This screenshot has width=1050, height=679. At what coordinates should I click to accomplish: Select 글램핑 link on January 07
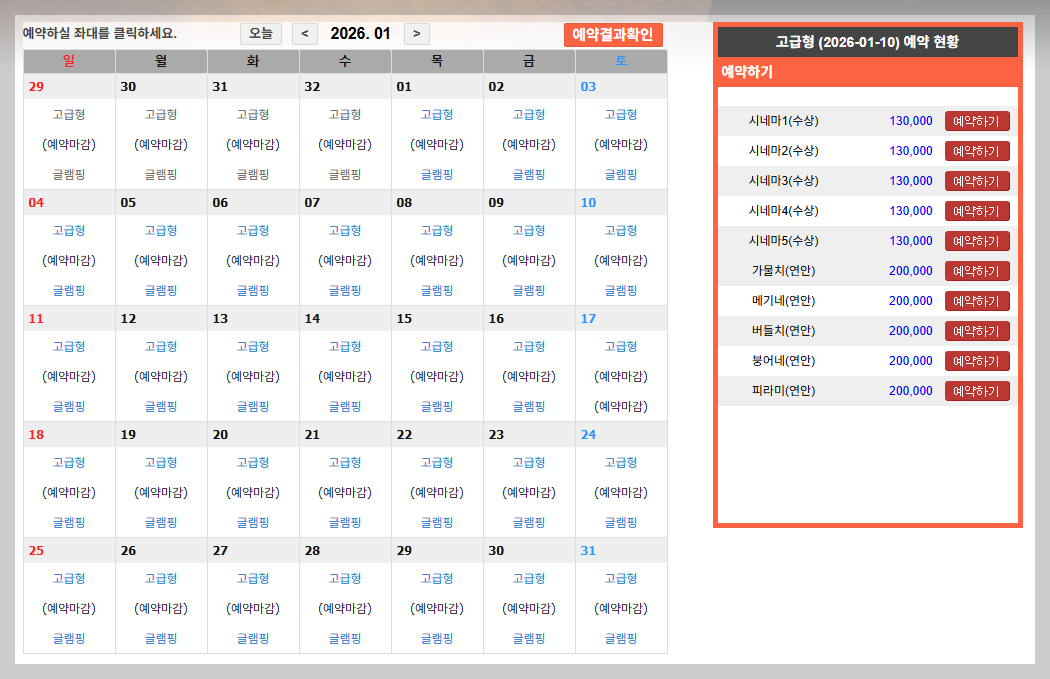tap(345, 291)
